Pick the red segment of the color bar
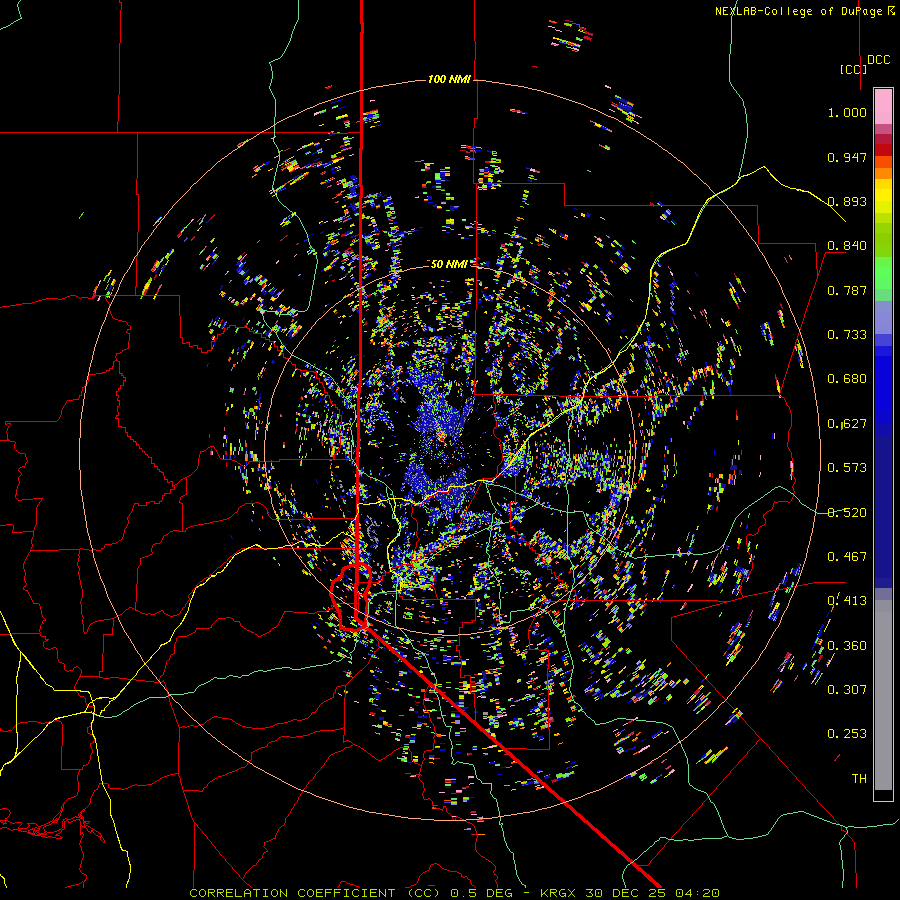The height and width of the screenshot is (900, 900). [883, 150]
